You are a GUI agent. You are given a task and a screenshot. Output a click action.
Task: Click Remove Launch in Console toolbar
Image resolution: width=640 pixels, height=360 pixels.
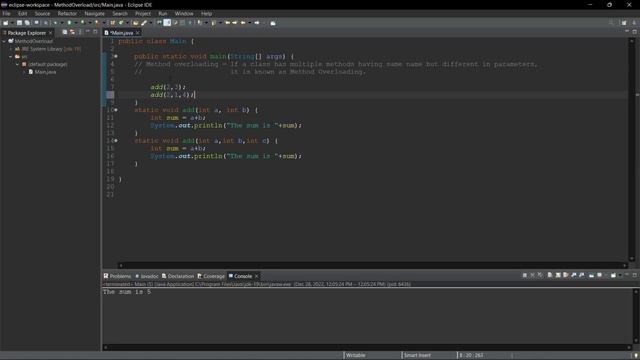533,276
